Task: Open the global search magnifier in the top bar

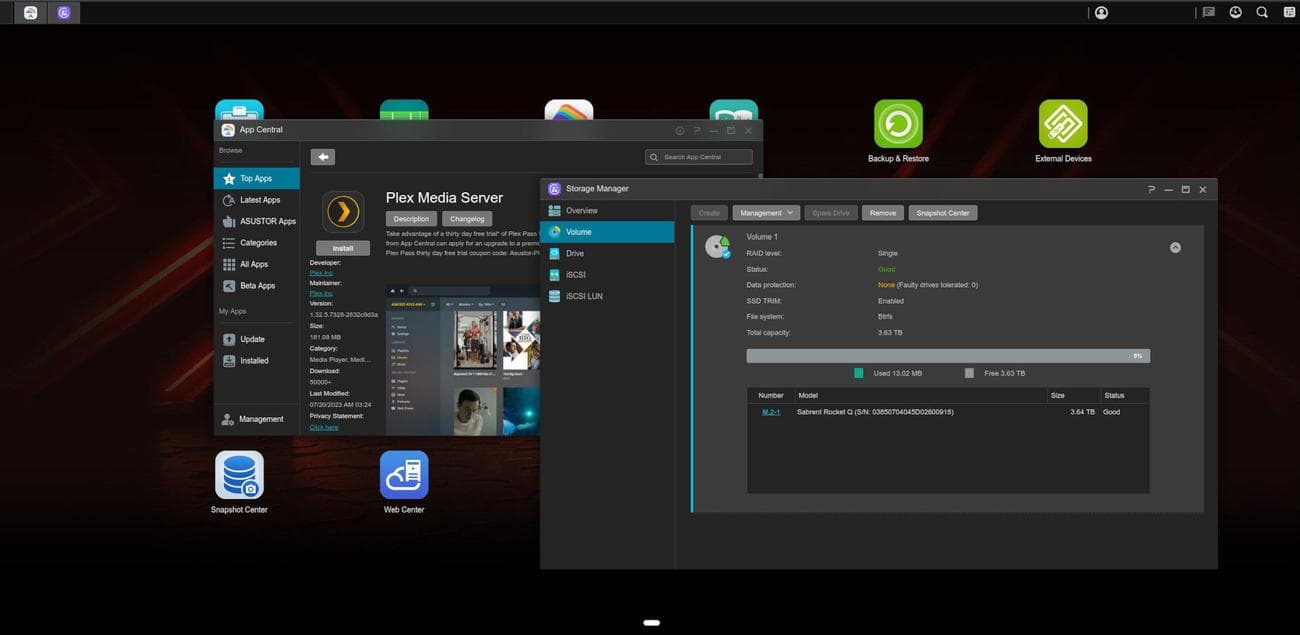Action: [x=1262, y=12]
